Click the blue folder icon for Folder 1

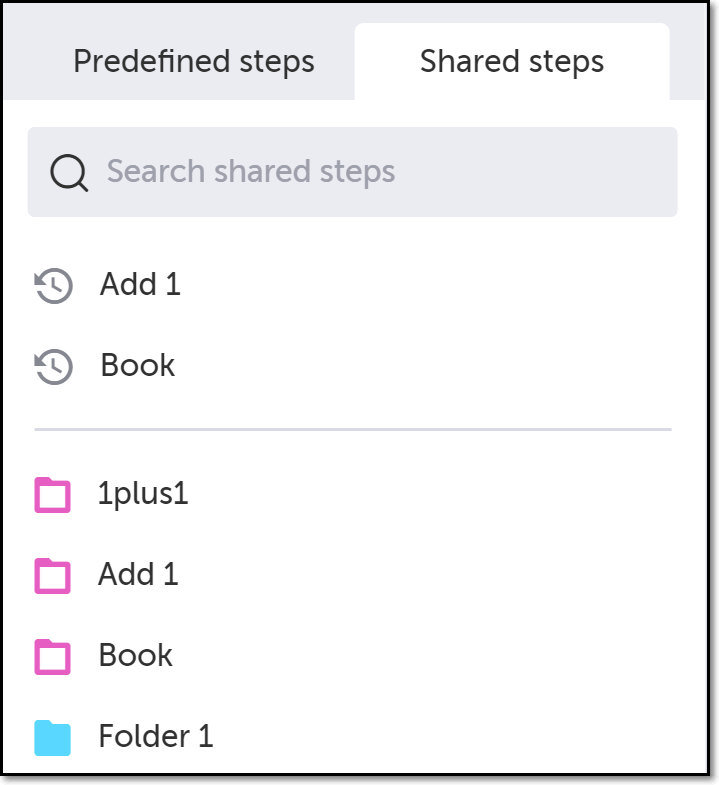coord(53,738)
